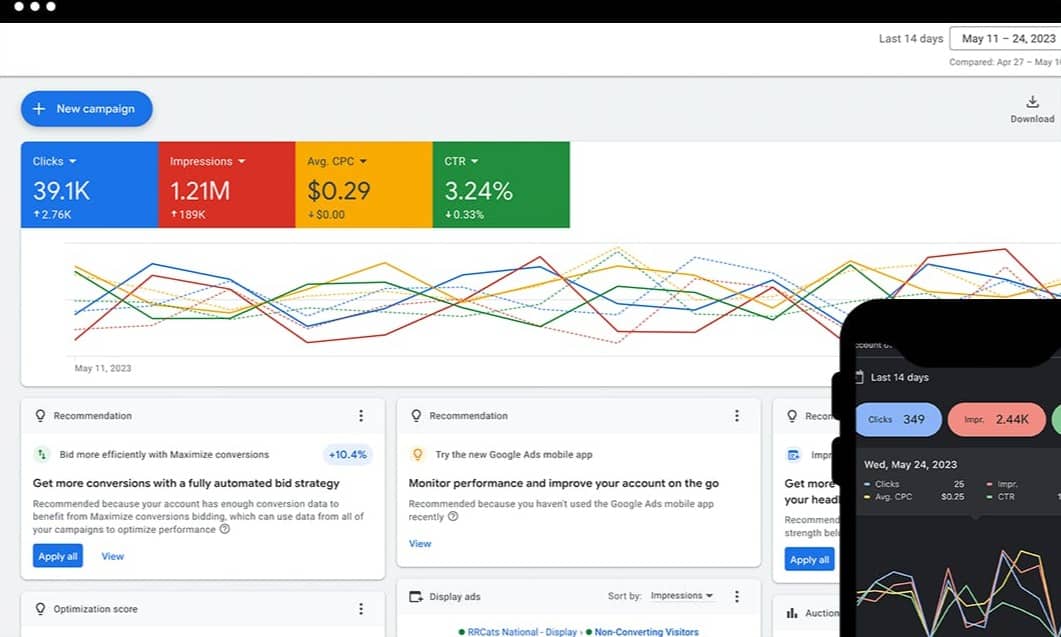1061x637 pixels.
Task: Select the yellow Avg. CPC $0.29 scorecard
Action: pyautogui.click(x=364, y=184)
